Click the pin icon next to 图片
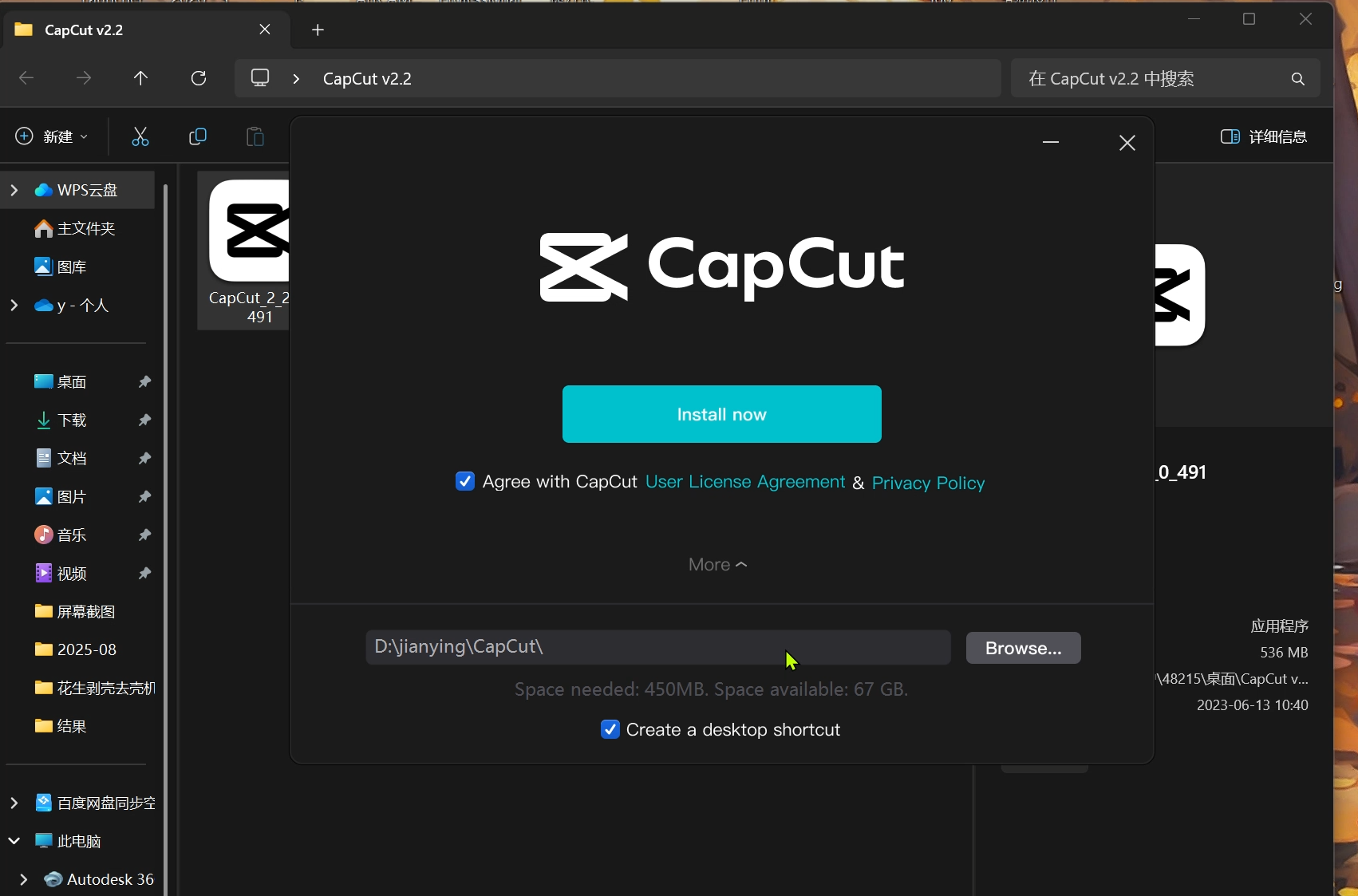The image size is (1358, 896). 144,496
